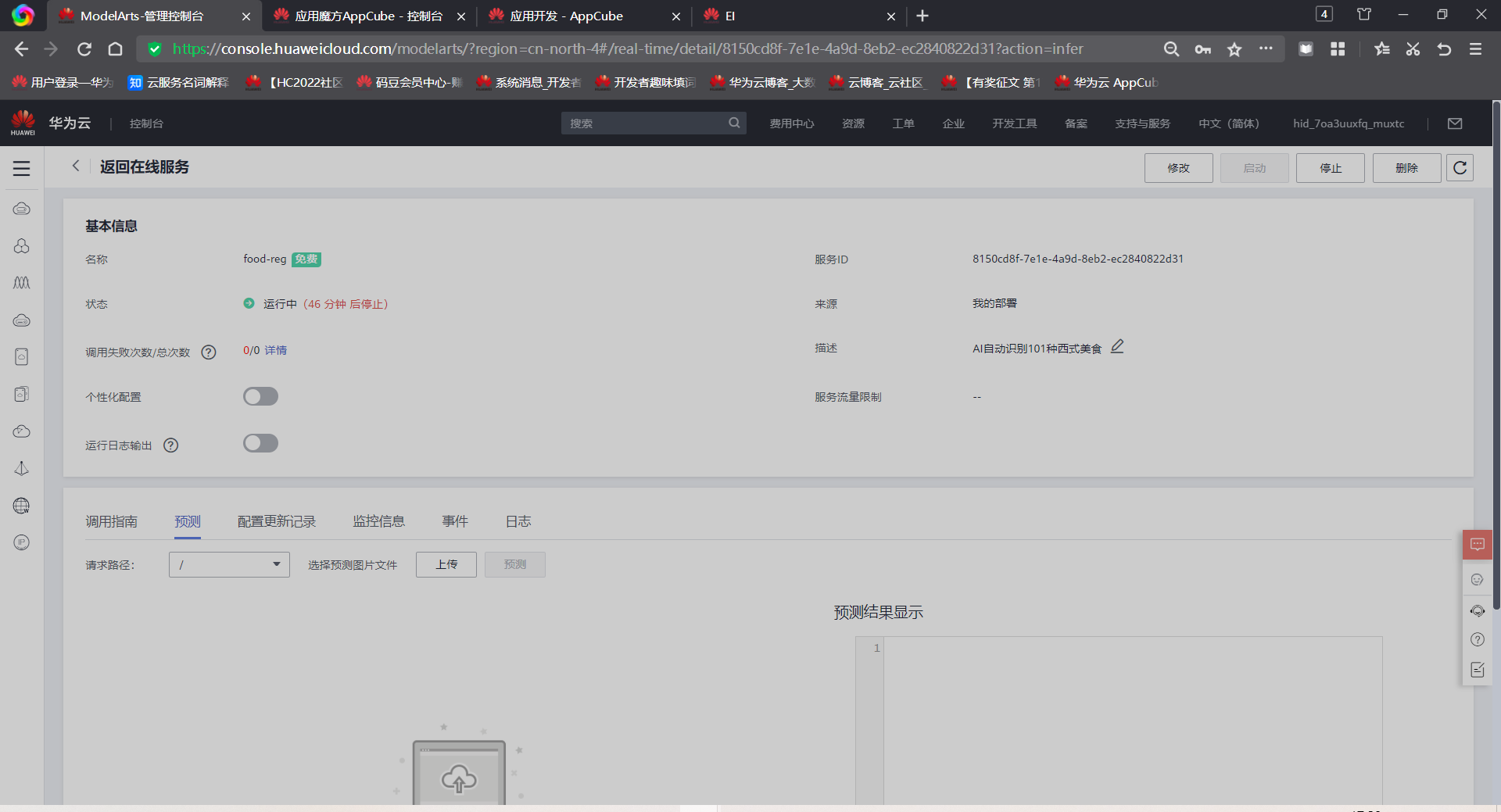1501x812 pixels.
Task: Open the hamburger sidebar menu
Action: tap(21, 168)
